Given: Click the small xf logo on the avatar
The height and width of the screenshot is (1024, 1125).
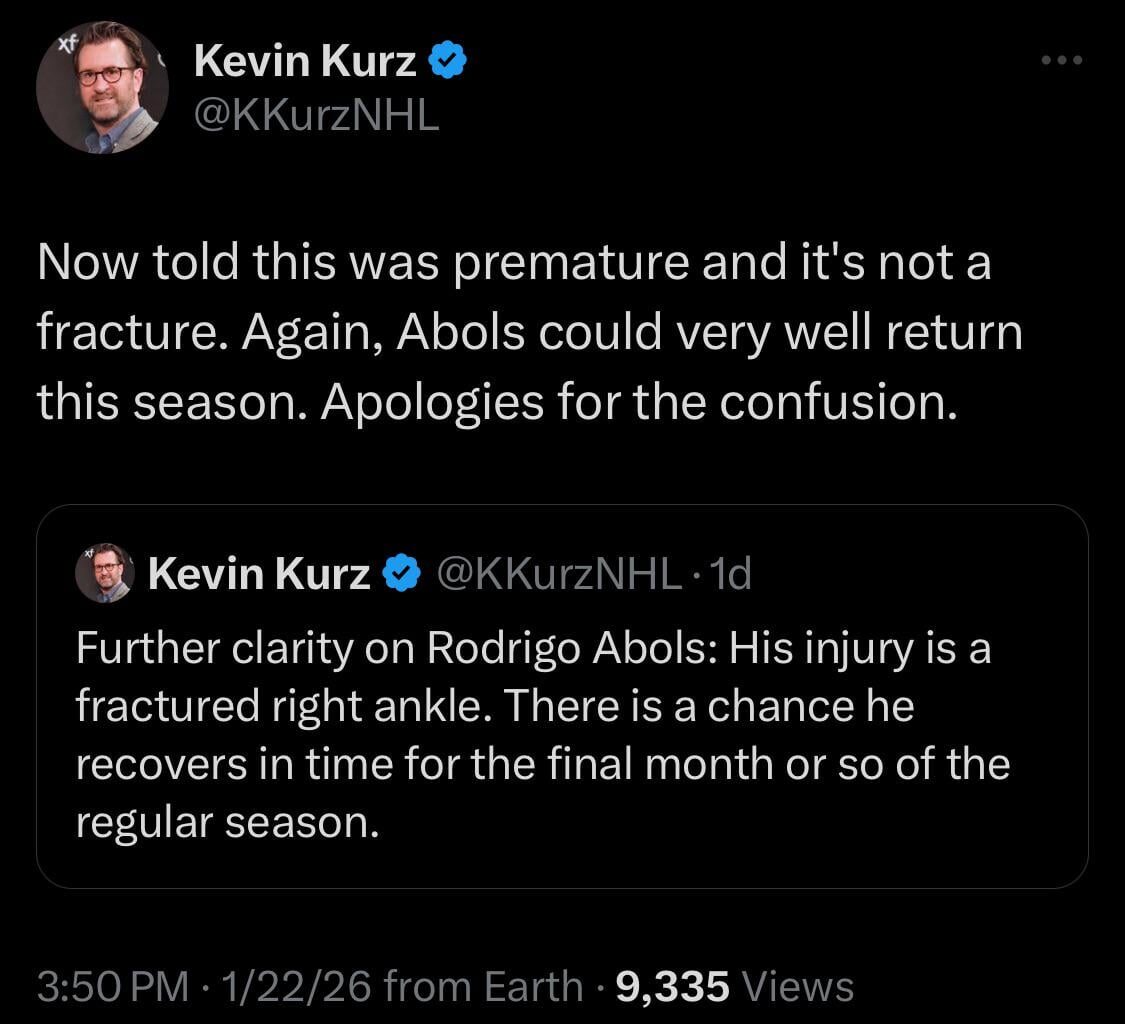Looking at the screenshot, I should (x=66, y=43).
